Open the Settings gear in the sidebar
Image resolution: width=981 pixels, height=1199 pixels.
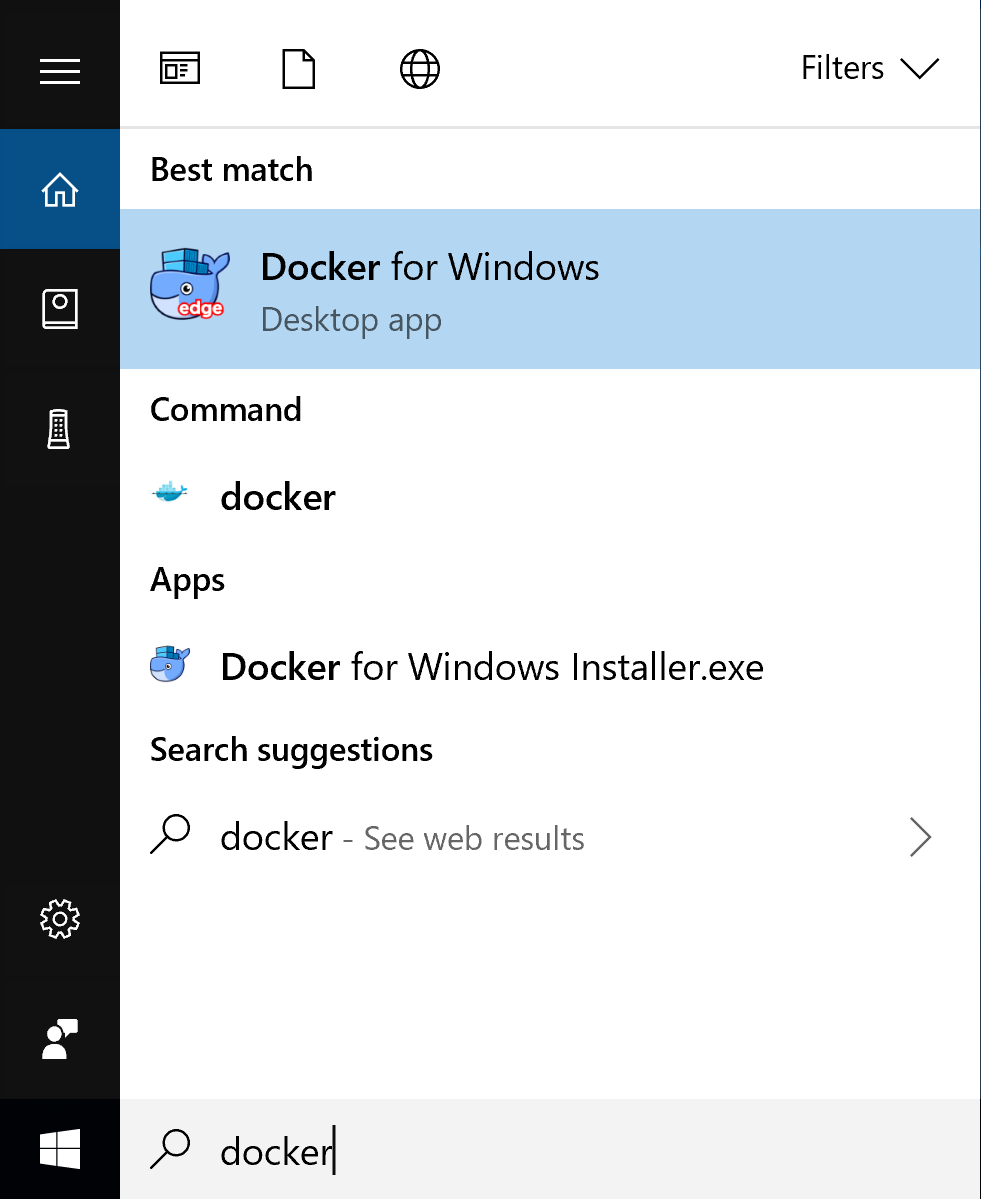[x=59, y=920]
